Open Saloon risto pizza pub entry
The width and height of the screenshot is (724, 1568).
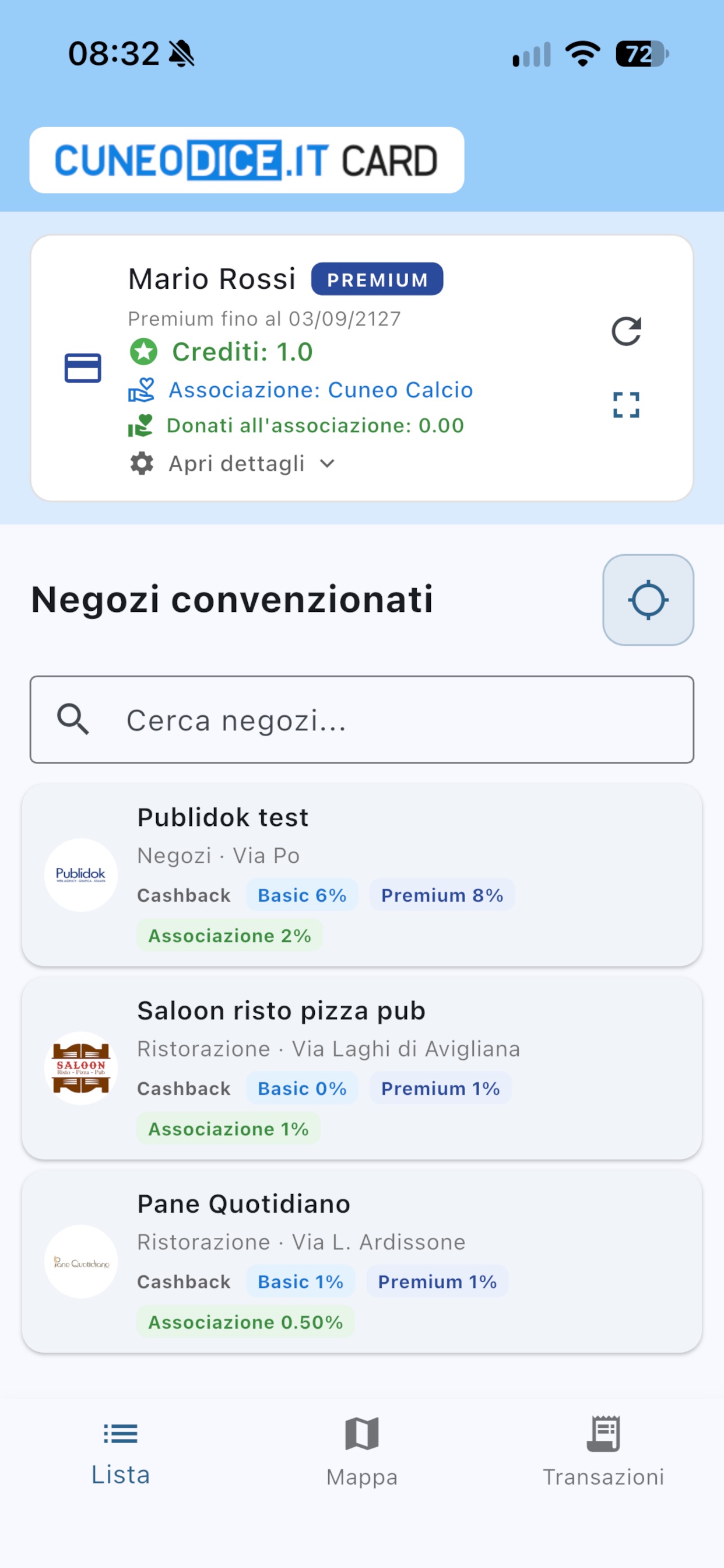click(362, 1067)
